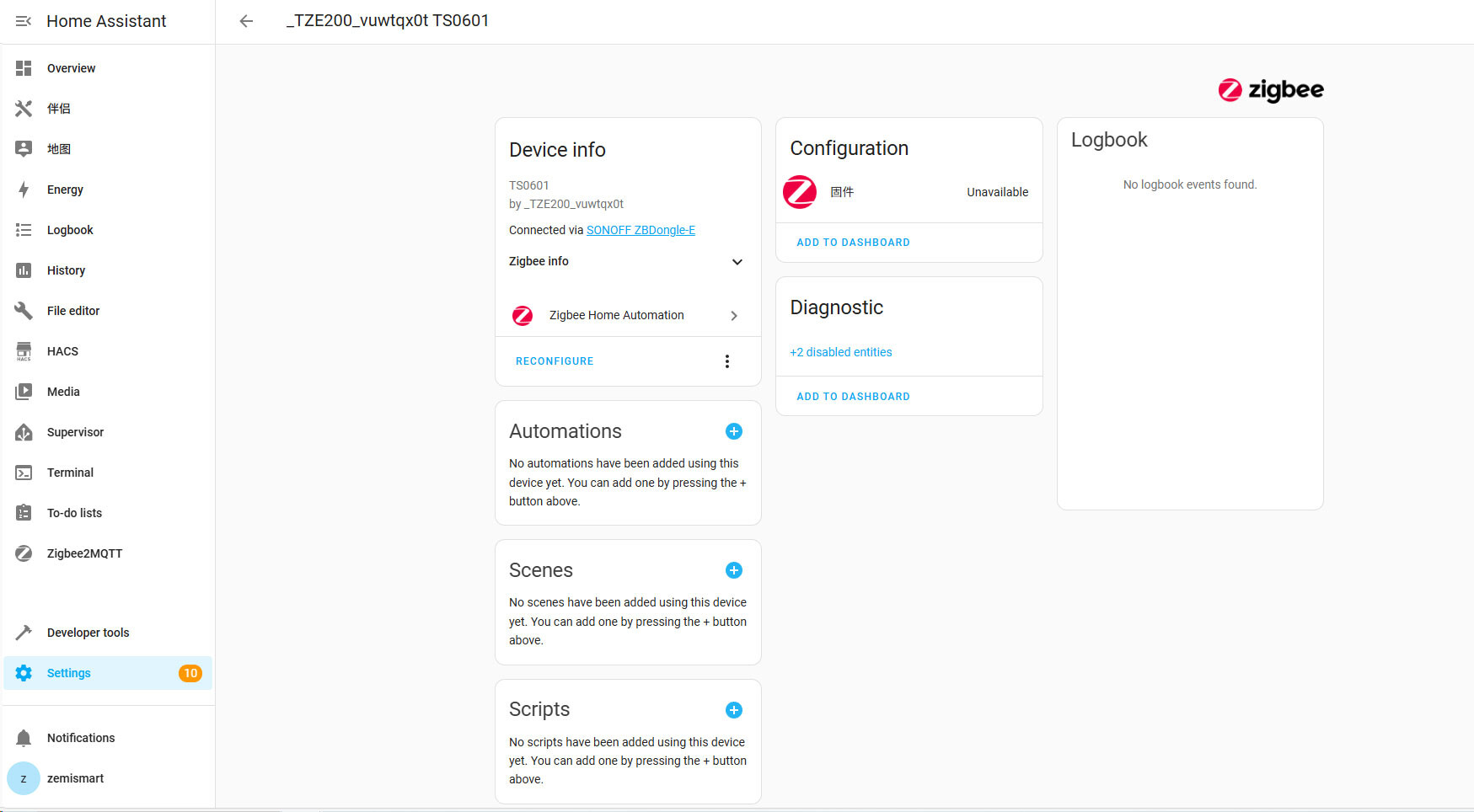Open the HACS sidebar panel
Viewport: 1474px width, 812px height.
(x=62, y=351)
